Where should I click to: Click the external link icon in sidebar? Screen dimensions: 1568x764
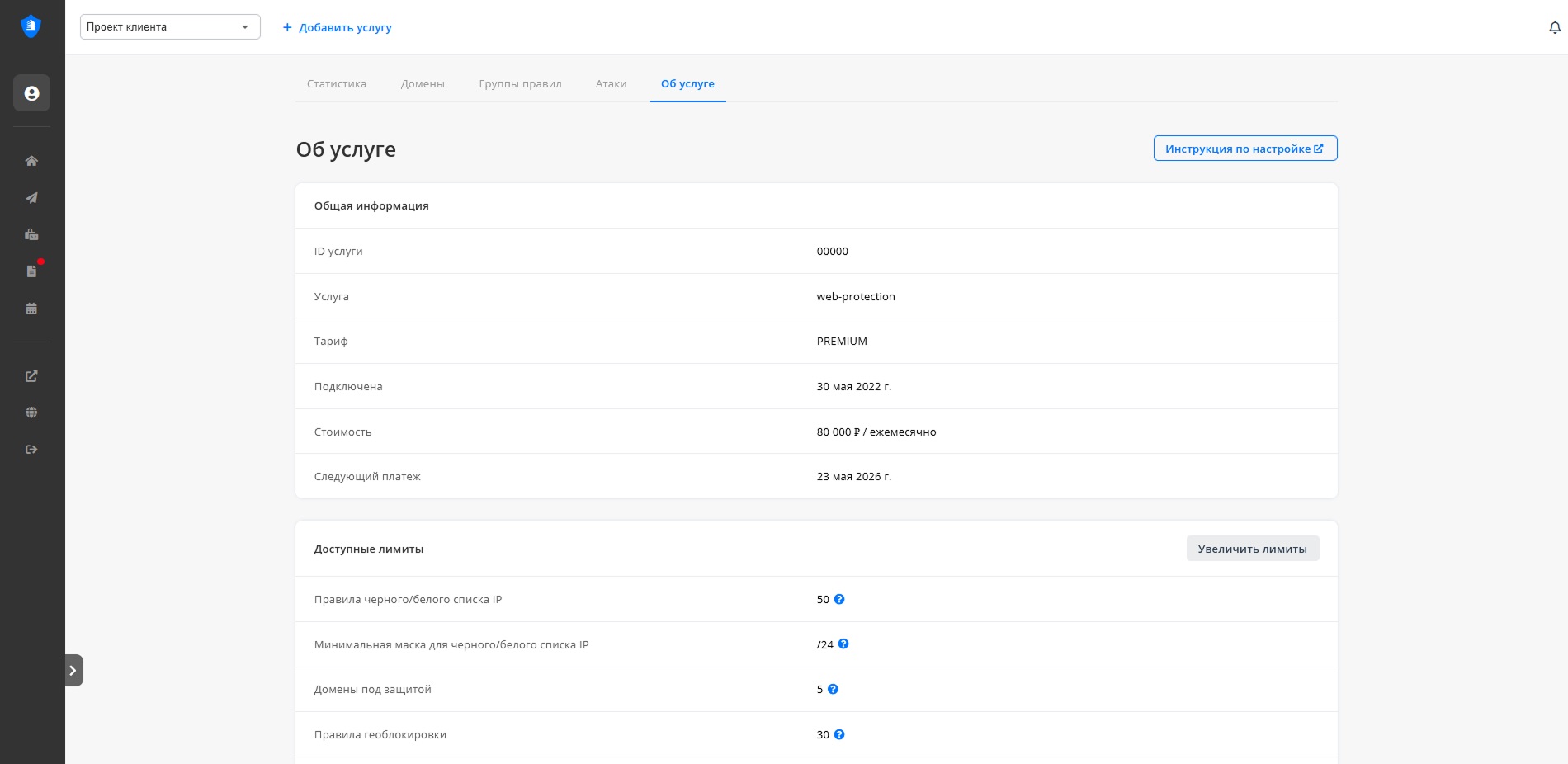31,376
